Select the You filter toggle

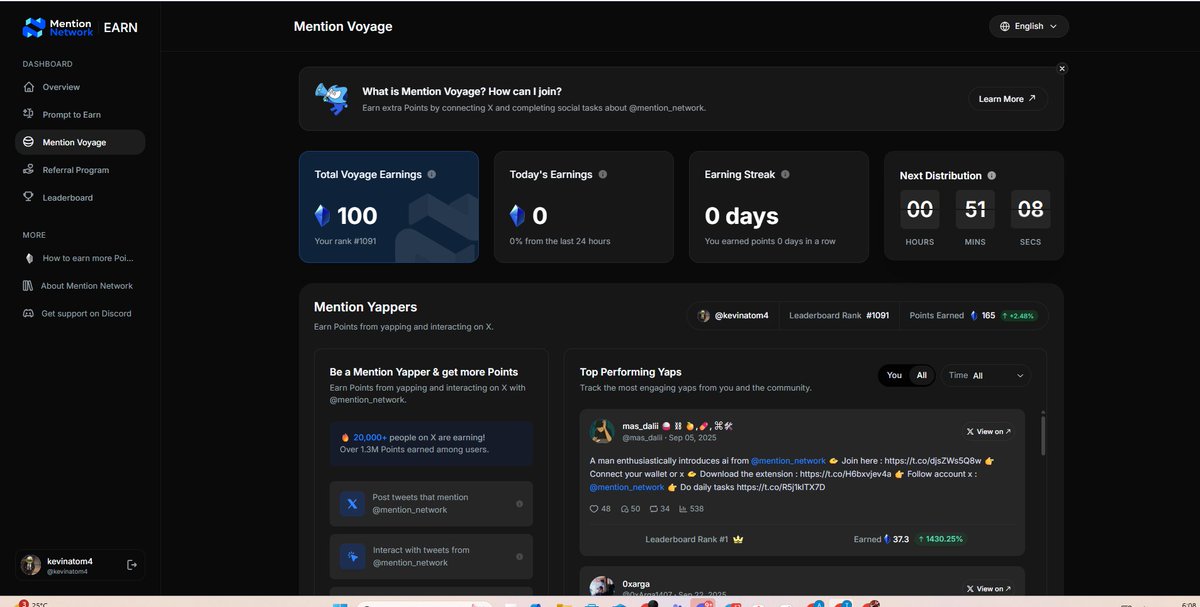[894, 375]
